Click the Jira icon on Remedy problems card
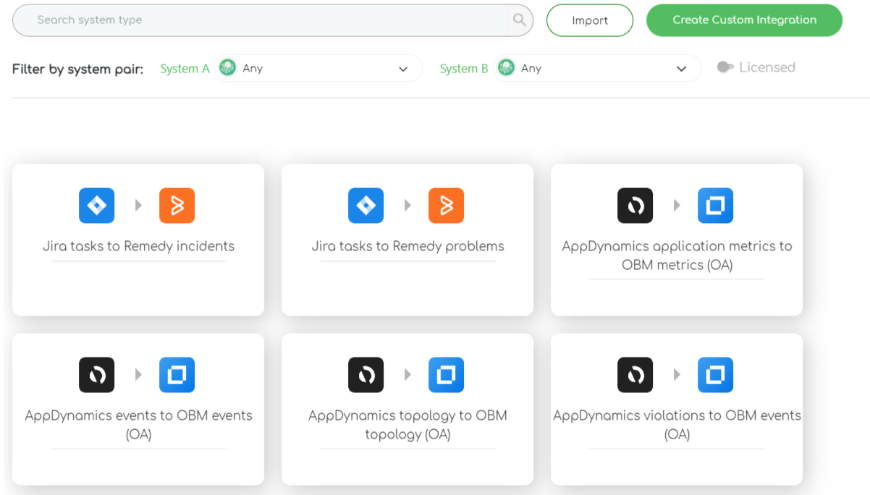This screenshot has height=495, width=870. (x=366, y=205)
